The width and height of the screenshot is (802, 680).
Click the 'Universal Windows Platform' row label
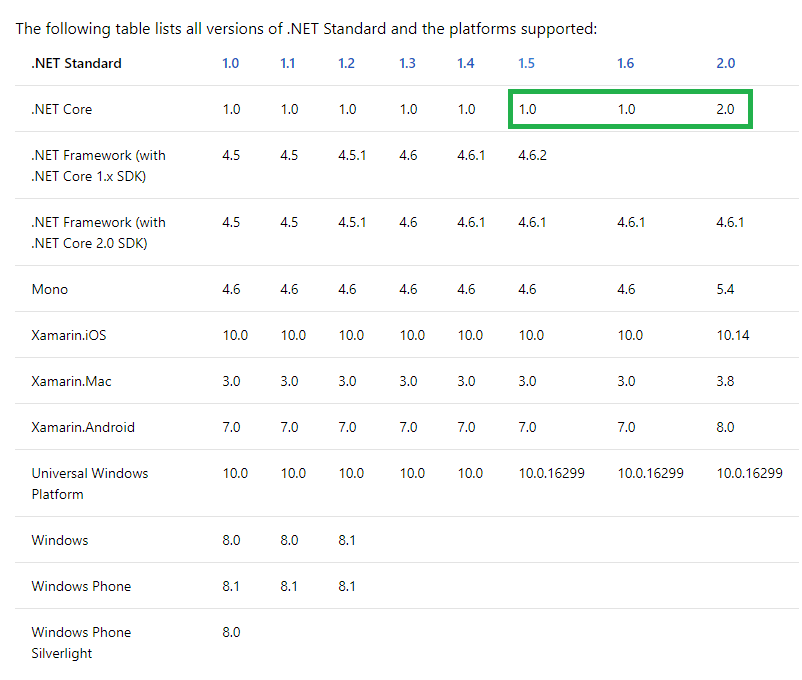click(90, 484)
